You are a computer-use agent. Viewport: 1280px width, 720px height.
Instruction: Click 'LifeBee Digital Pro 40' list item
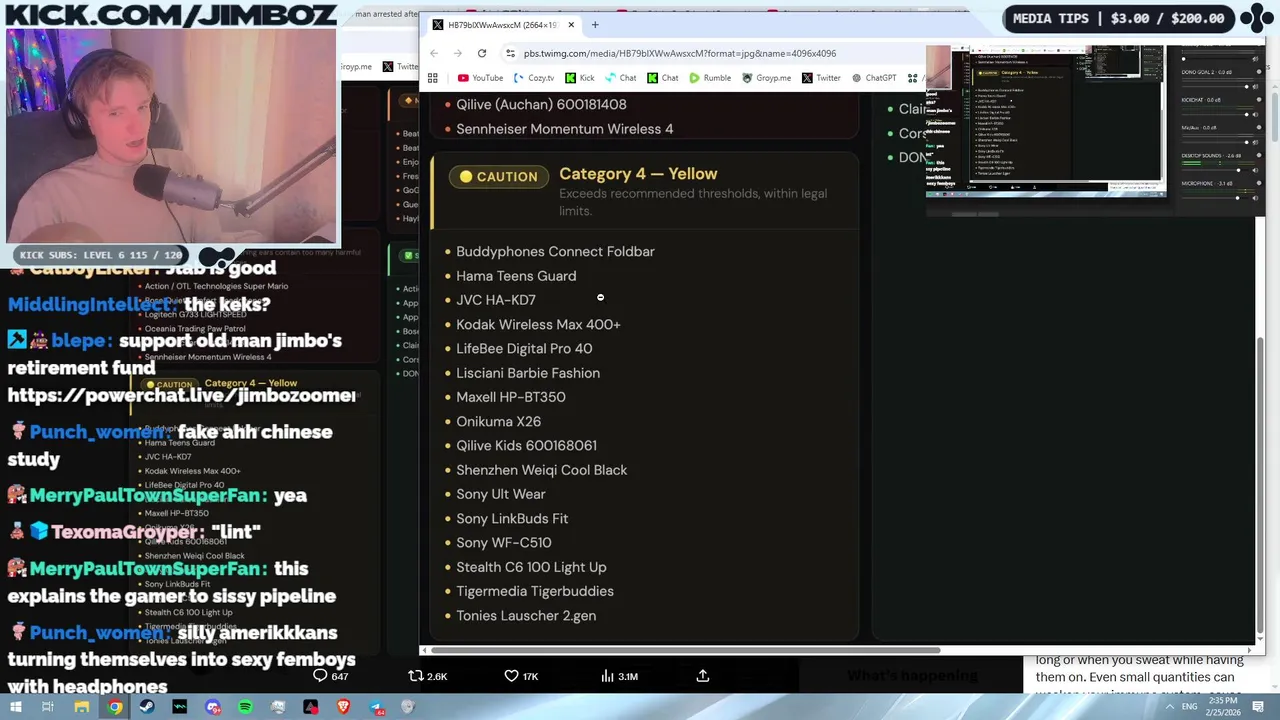(x=524, y=348)
